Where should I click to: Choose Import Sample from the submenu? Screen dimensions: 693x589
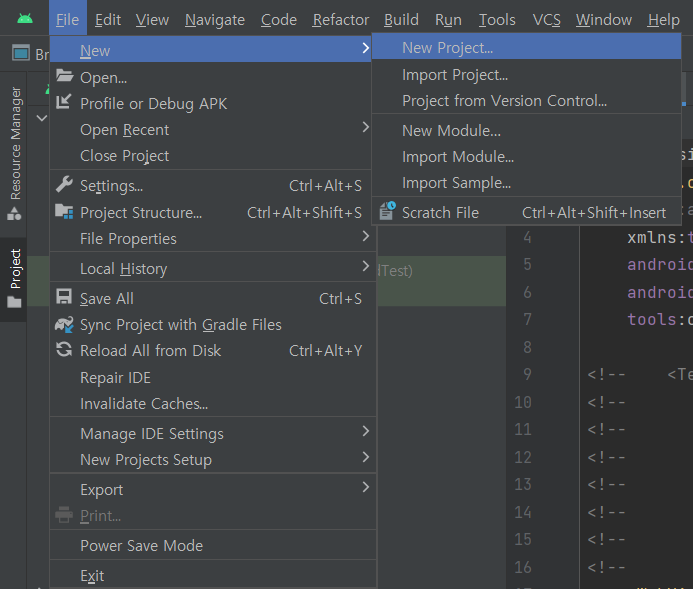[x=456, y=183]
